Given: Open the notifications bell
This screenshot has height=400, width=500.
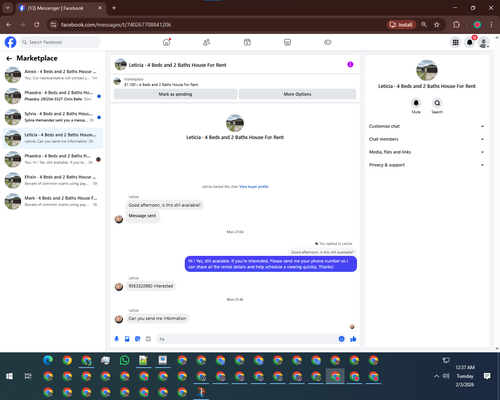Looking at the screenshot, I should pos(470,42).
